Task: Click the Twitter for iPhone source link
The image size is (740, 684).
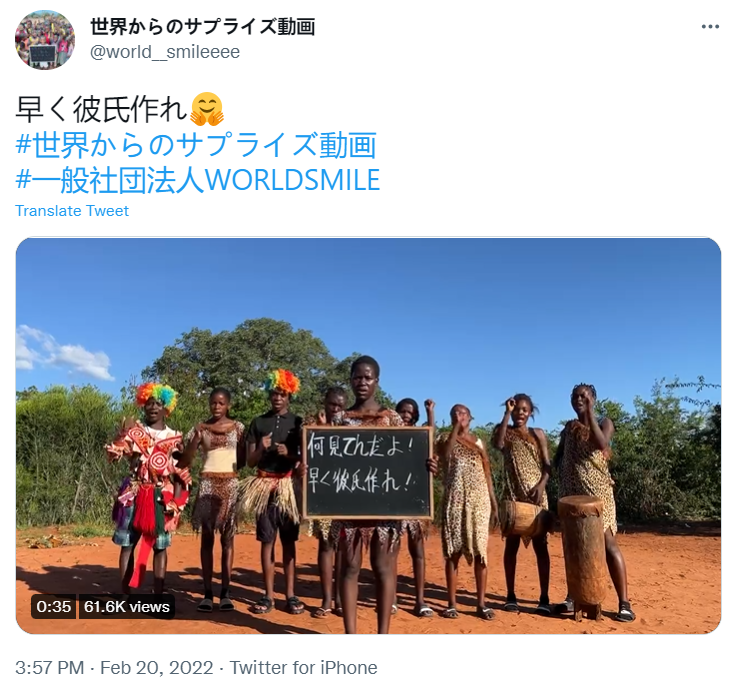Action: [x=303, y=667]
